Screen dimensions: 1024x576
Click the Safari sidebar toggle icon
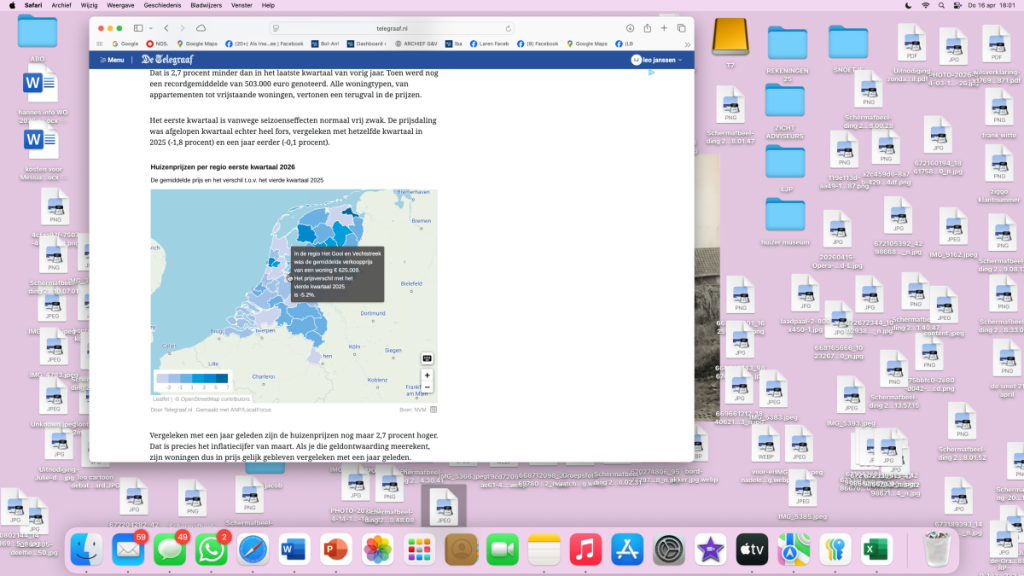click(x=136, y=28)
